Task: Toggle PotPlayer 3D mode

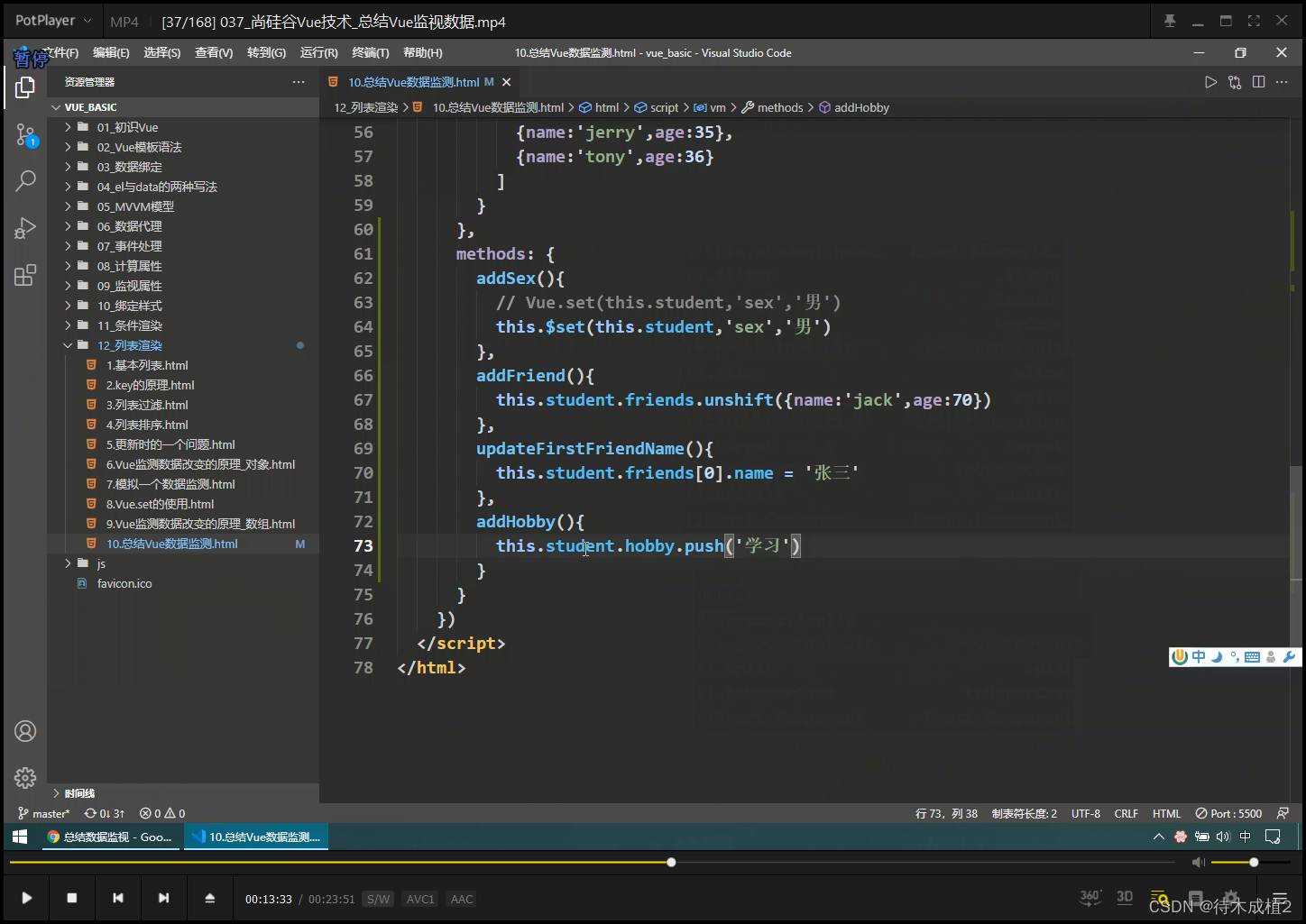Action: coord(1125,897)
